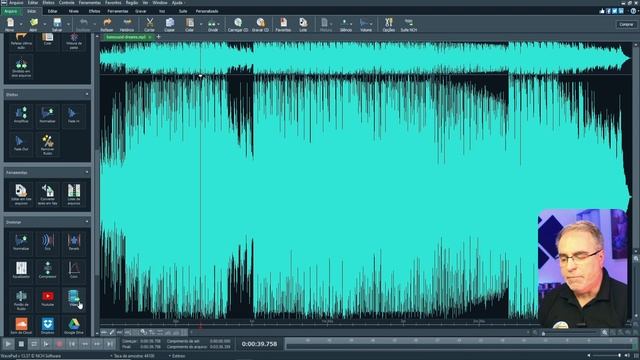Open the dropdown arrow beside Salvar
The height and width of the screenshot is (360, 640).
tap(68, 24)
